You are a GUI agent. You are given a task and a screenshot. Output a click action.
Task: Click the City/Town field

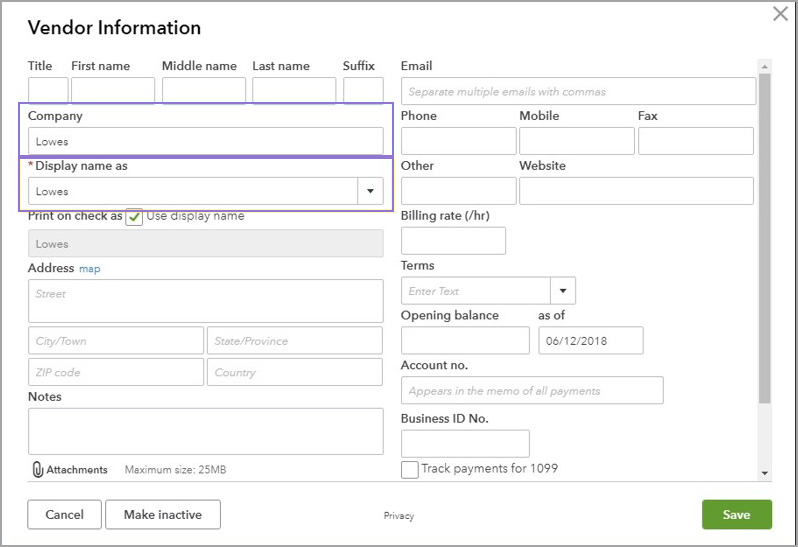click(x=116, y=340)
